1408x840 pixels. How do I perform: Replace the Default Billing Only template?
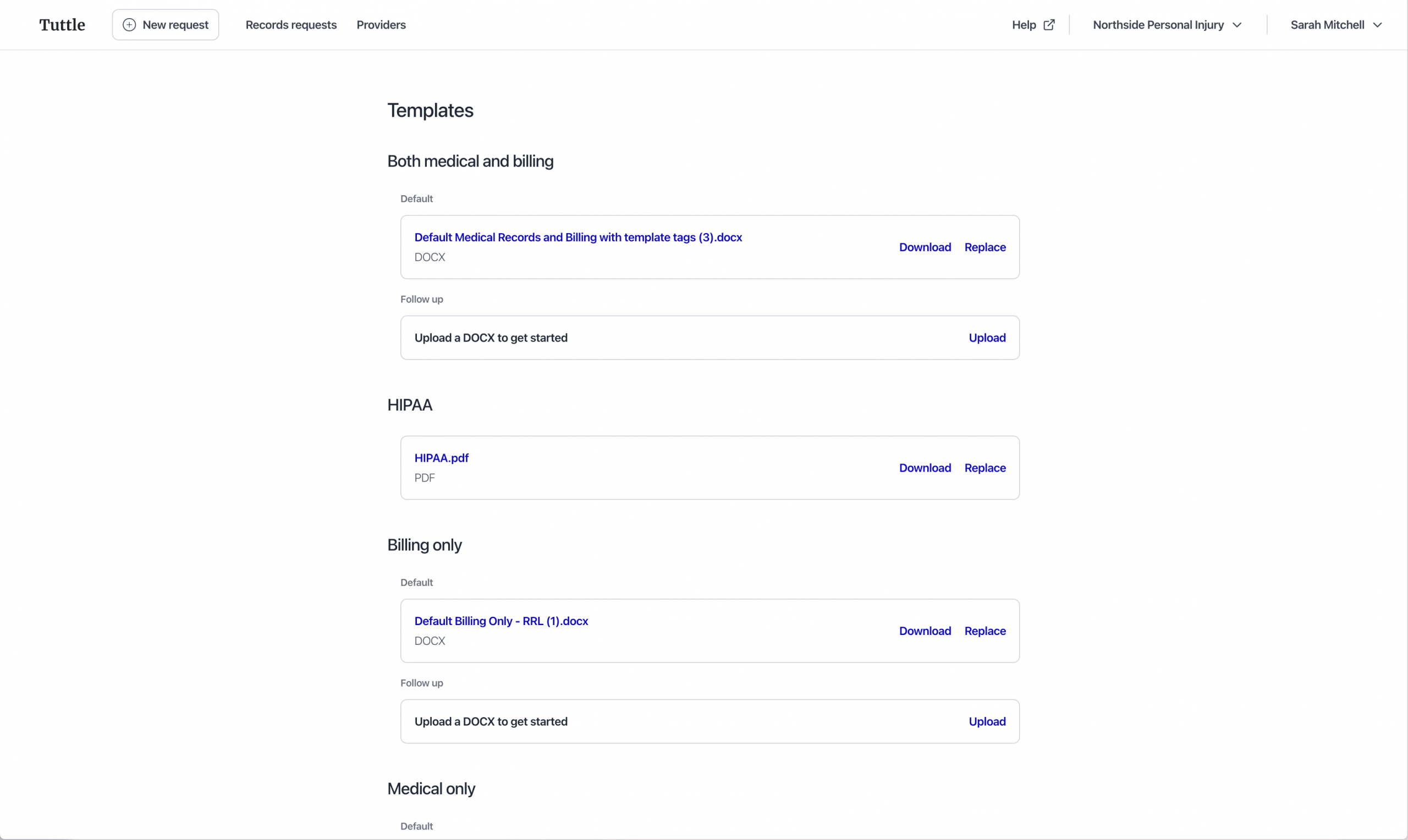(985, 631)
